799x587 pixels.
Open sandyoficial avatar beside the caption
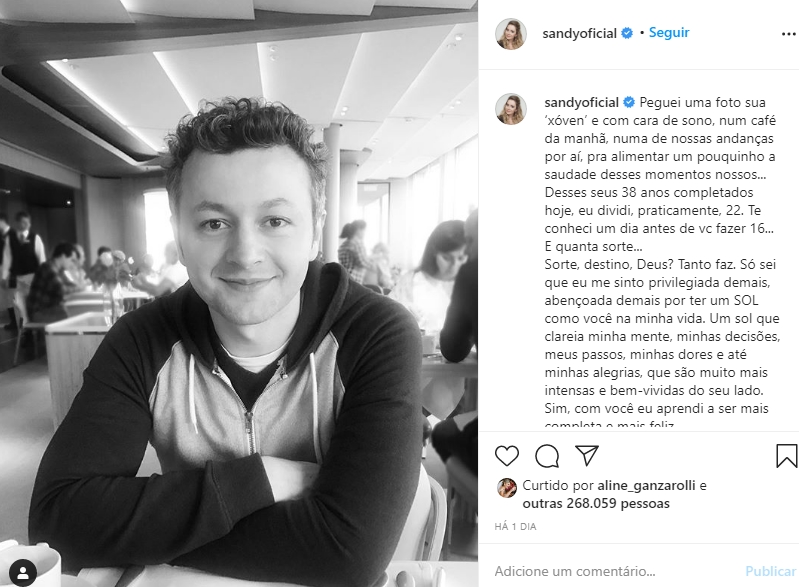(x=511, y=109)
